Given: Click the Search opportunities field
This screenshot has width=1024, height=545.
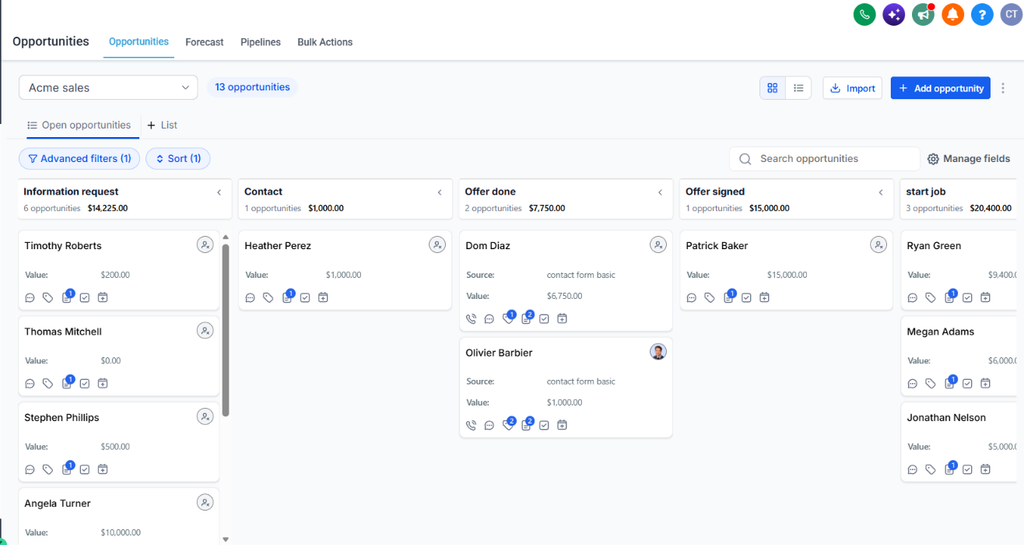Looking at the screenshot, I should (824, 159).
